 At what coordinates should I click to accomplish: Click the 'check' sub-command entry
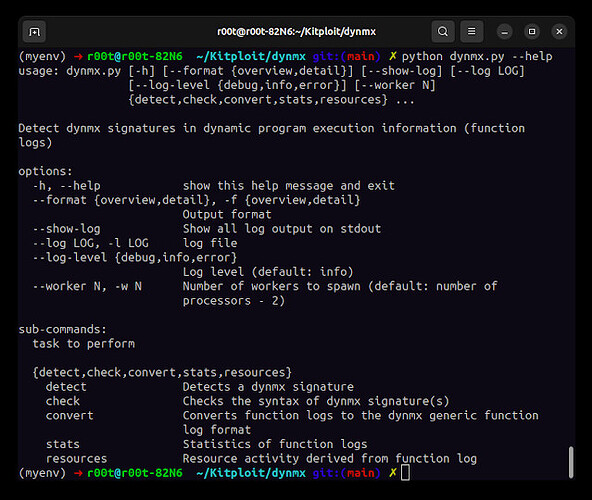tap(63, 401)
